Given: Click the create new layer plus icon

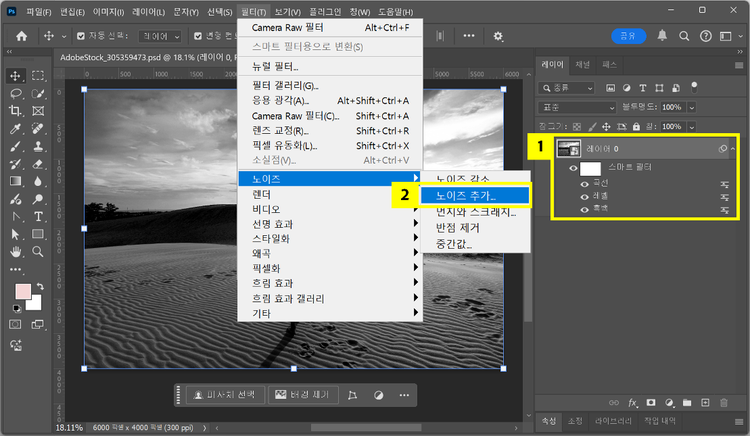Looking at the screenshot, I should [705, 403].
